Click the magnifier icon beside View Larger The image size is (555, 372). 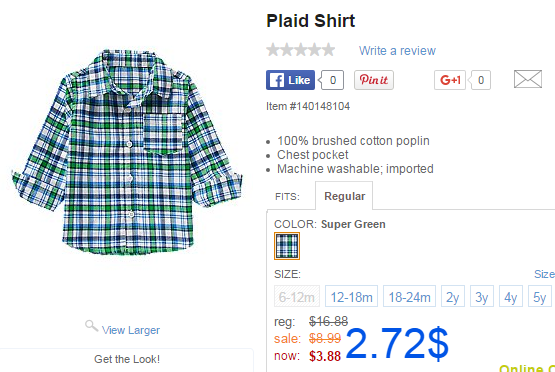[x=91, y=326]
